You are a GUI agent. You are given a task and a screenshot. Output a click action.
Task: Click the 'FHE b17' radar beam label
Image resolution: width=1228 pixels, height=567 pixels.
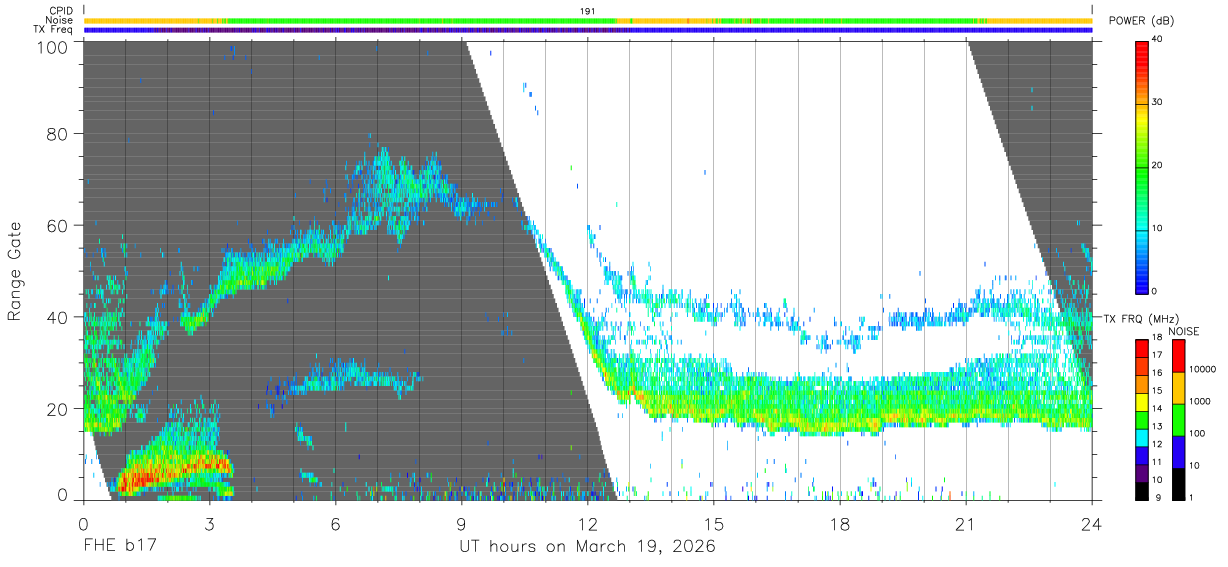pos(119,547)
